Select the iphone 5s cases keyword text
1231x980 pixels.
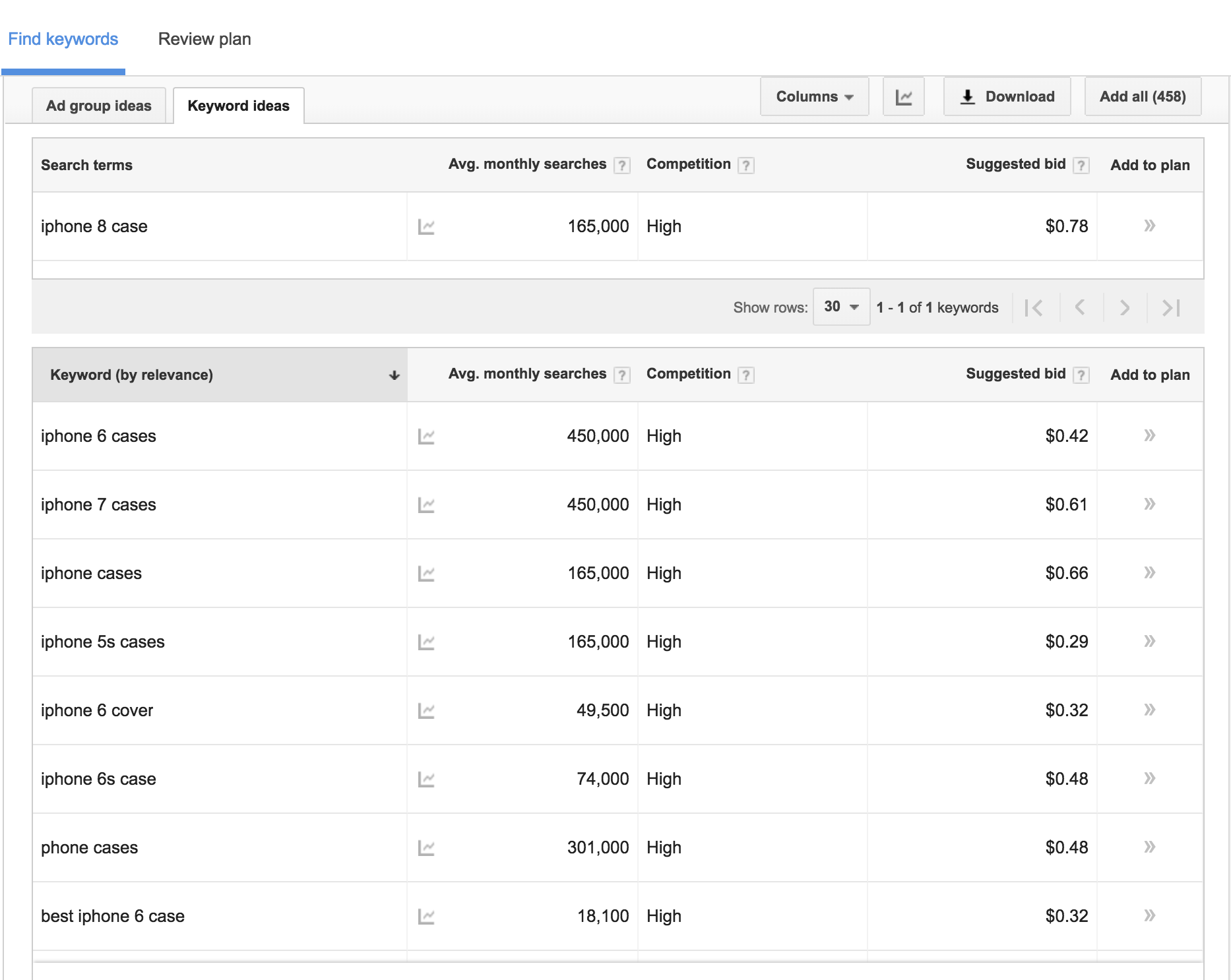pyautogui.click(x=103, y=642)
